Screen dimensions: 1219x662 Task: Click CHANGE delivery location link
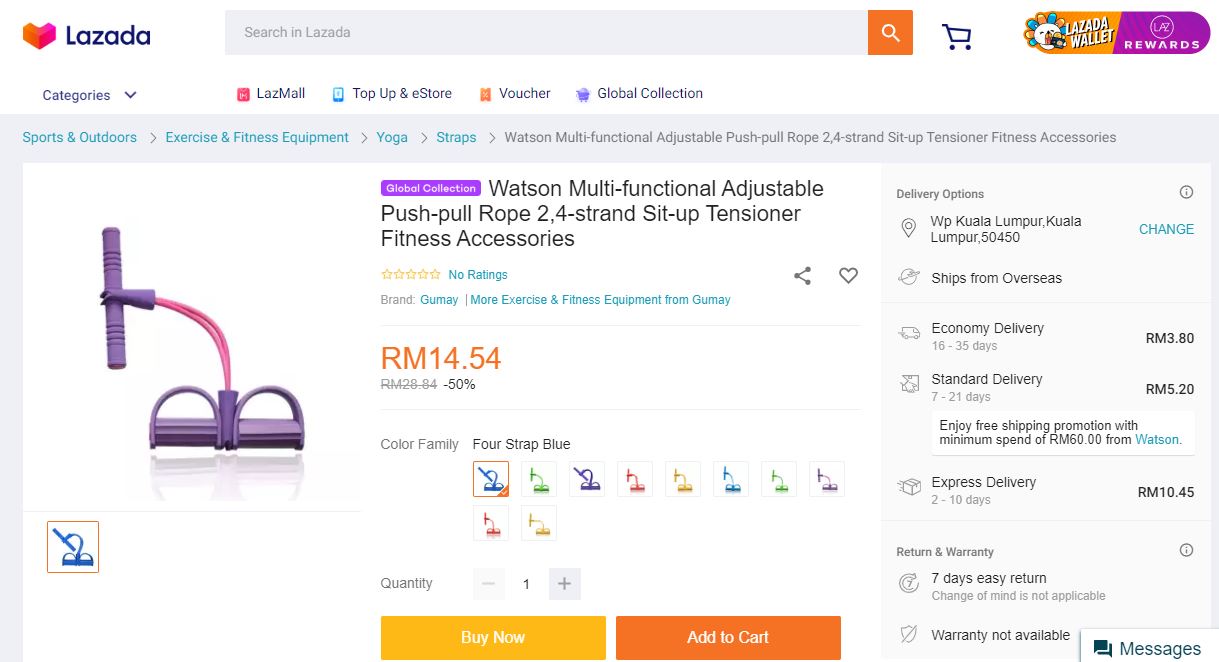click(1166, 229)
